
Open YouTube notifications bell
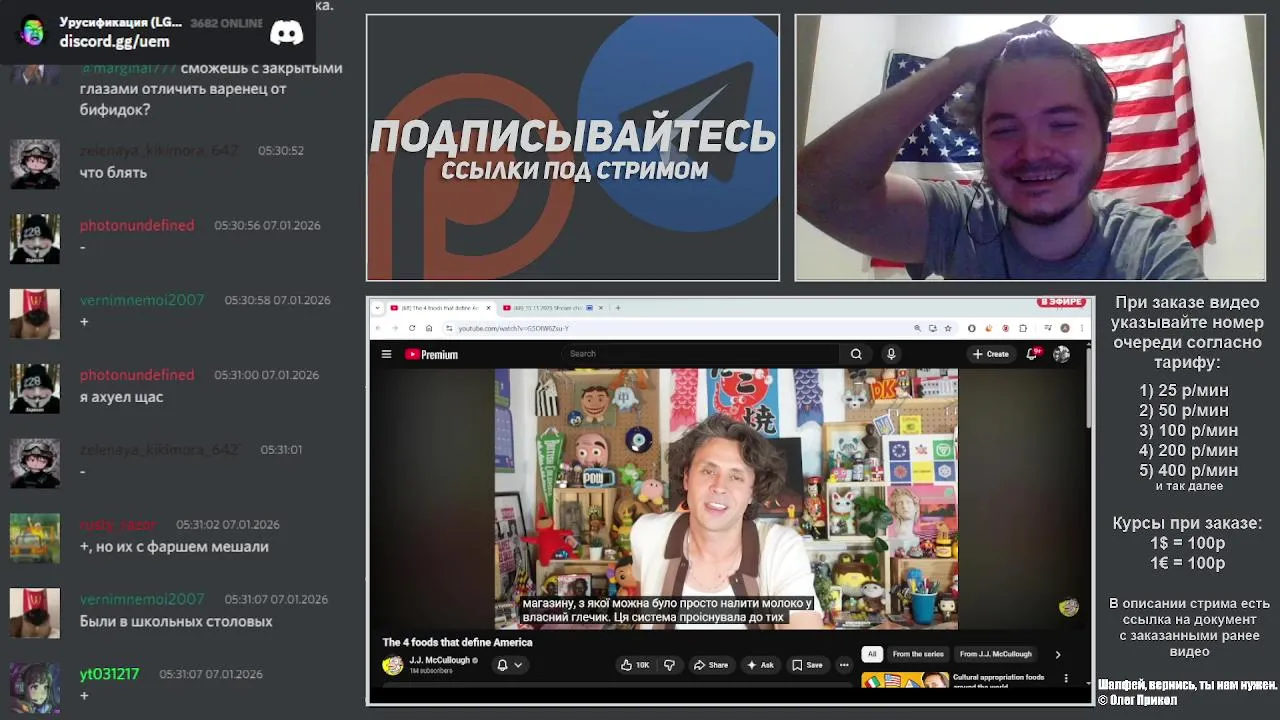pos(1032,354)
